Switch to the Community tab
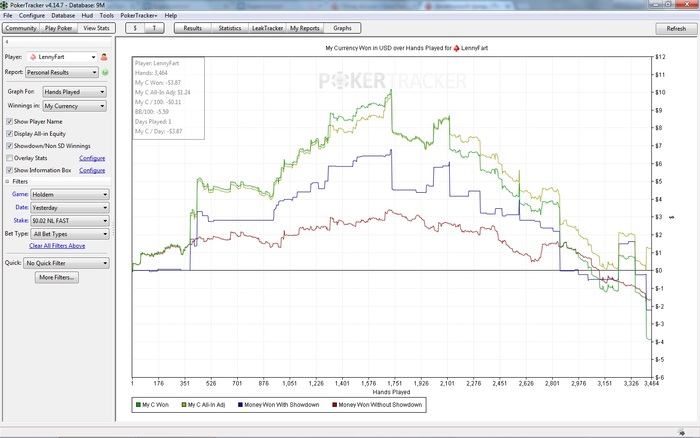 pyautogui.click(x=21, y=28)
